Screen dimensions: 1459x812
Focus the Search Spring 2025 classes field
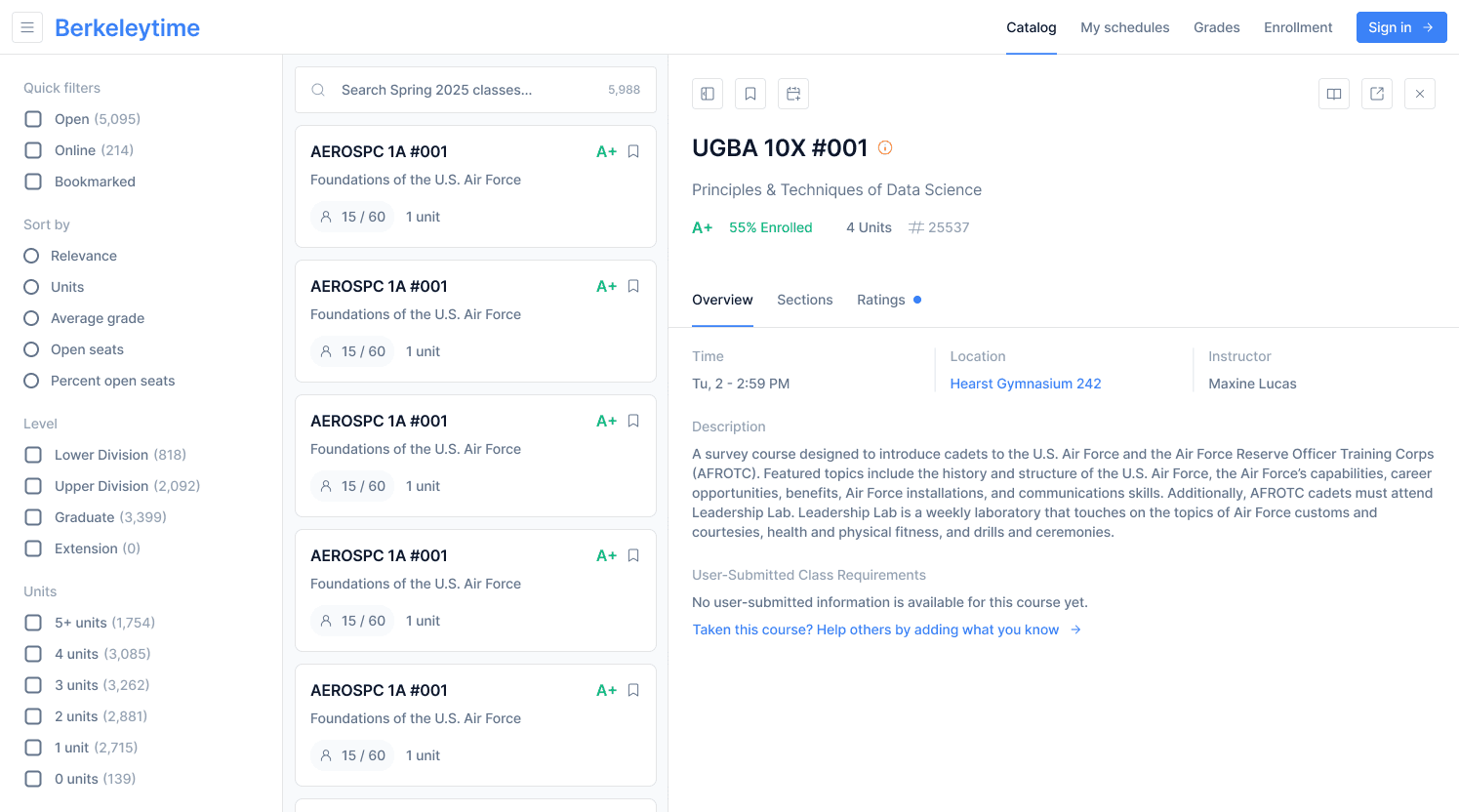click(x=475, y=90)
